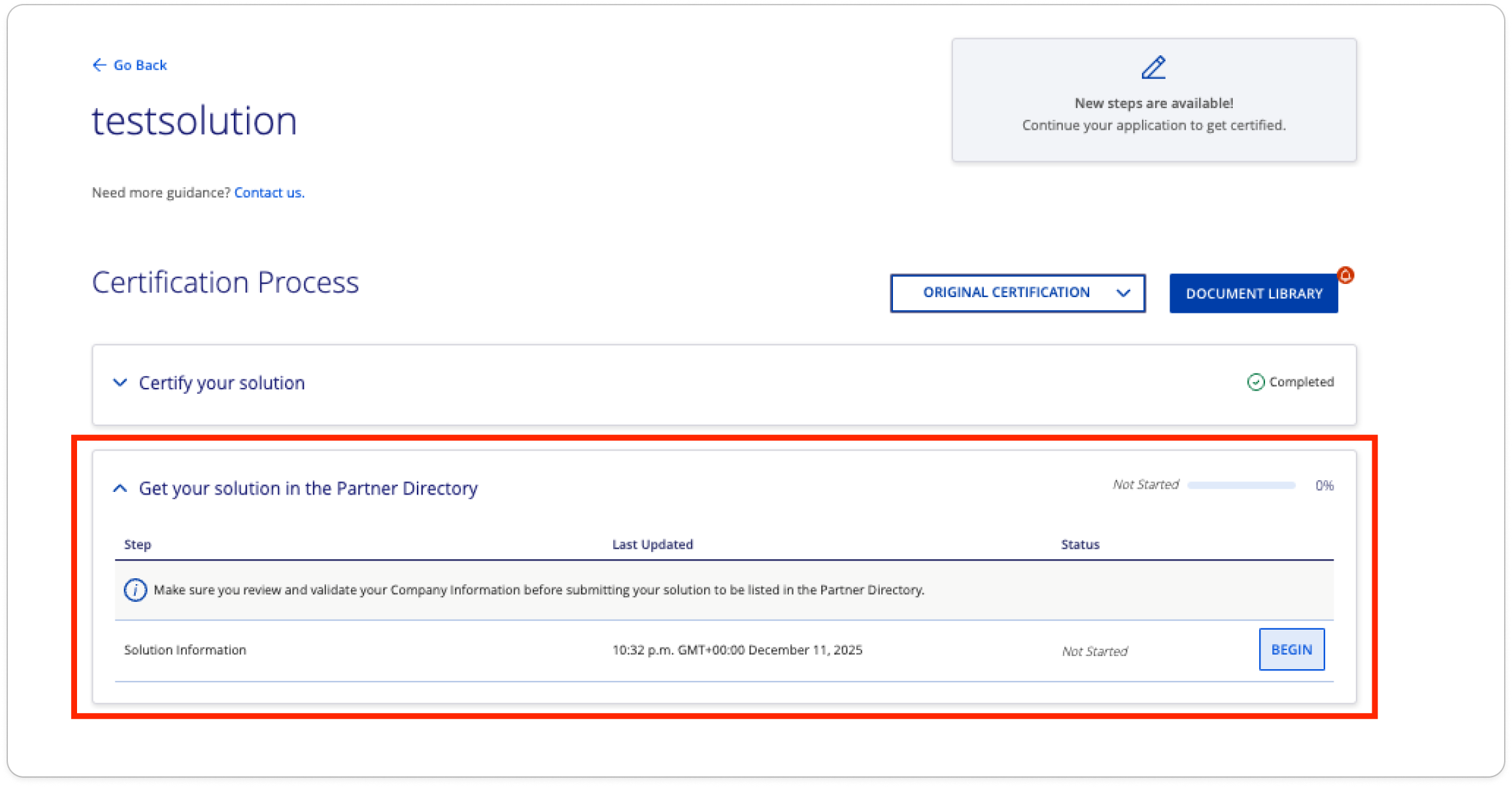Screen dimensions: 1512x787
Task: Click the pencil edit icon
Action: [1153, 67]
